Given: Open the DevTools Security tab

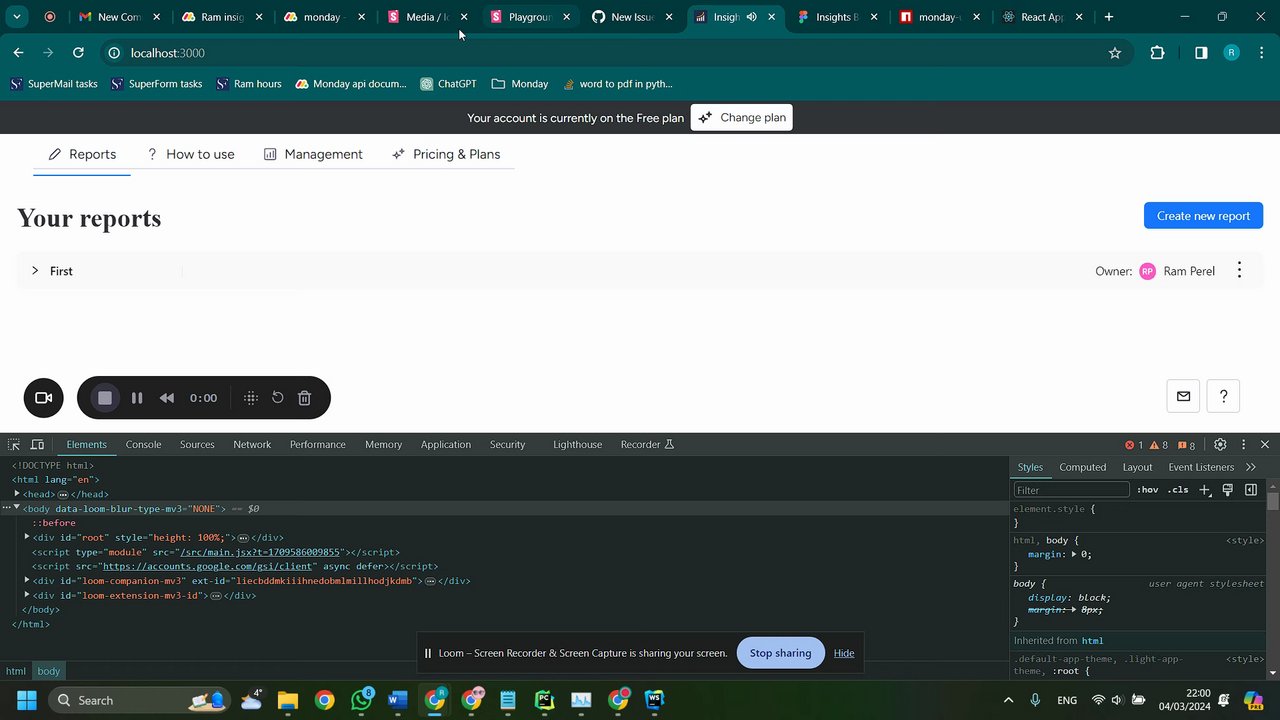Looking at the screenshot, I should [507, 445].
